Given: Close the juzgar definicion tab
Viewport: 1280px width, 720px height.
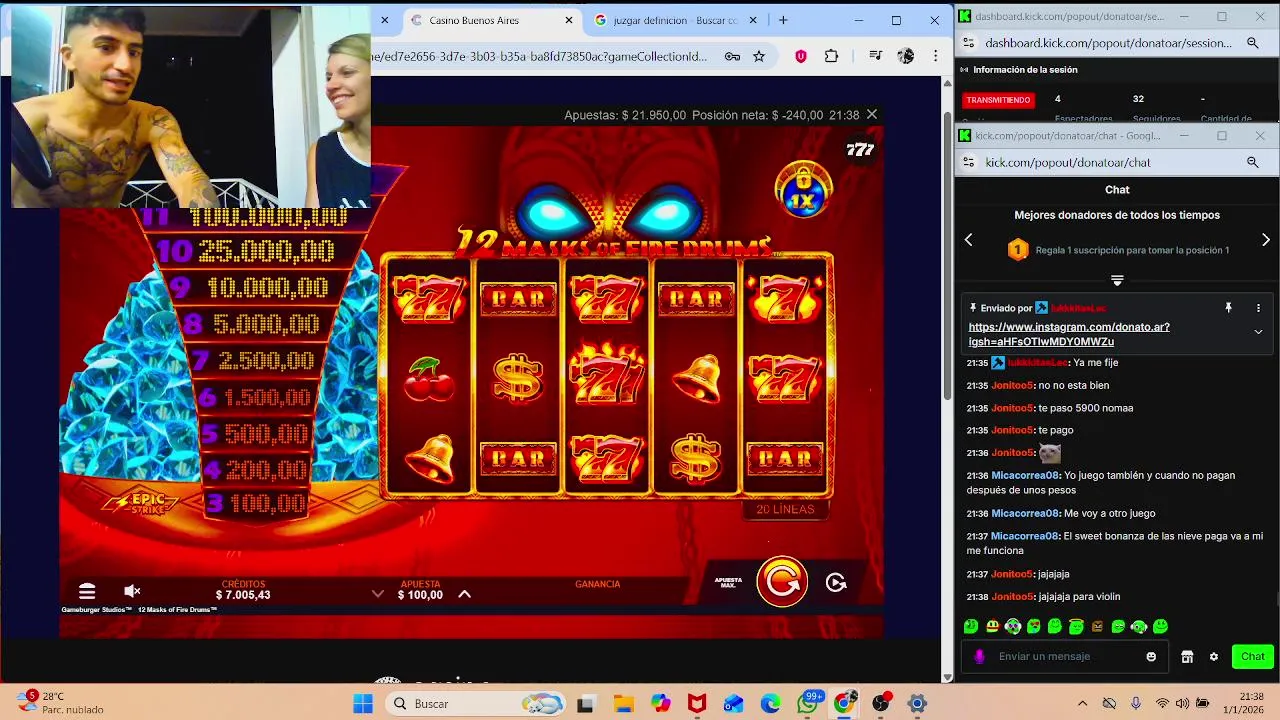Looking at the screenshot, I should click(x=753, y=20).
